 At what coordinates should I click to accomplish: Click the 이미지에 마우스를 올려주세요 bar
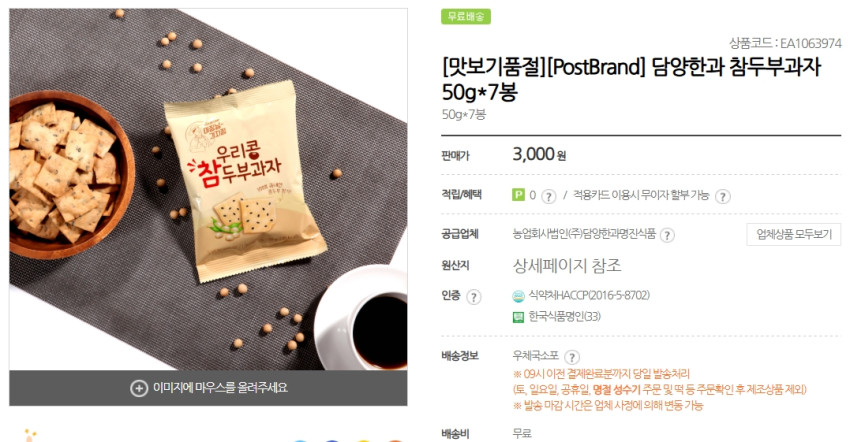(x=208, y=388)
